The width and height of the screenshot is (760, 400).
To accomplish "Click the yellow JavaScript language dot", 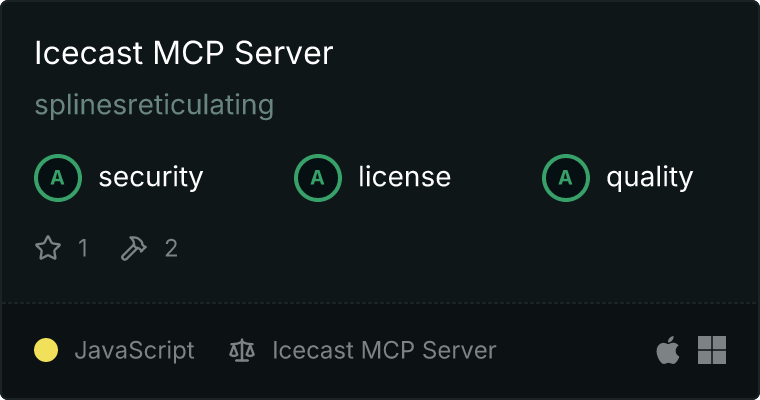I will [x=46, y=350].
